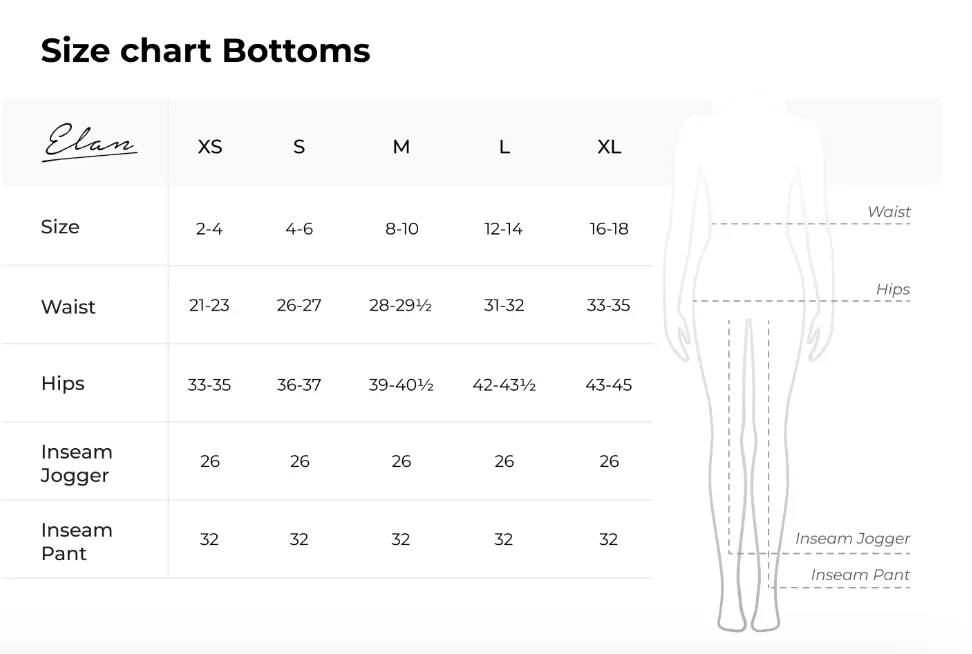Click the Inseam Jogger row label

click(x=77, y=464)
